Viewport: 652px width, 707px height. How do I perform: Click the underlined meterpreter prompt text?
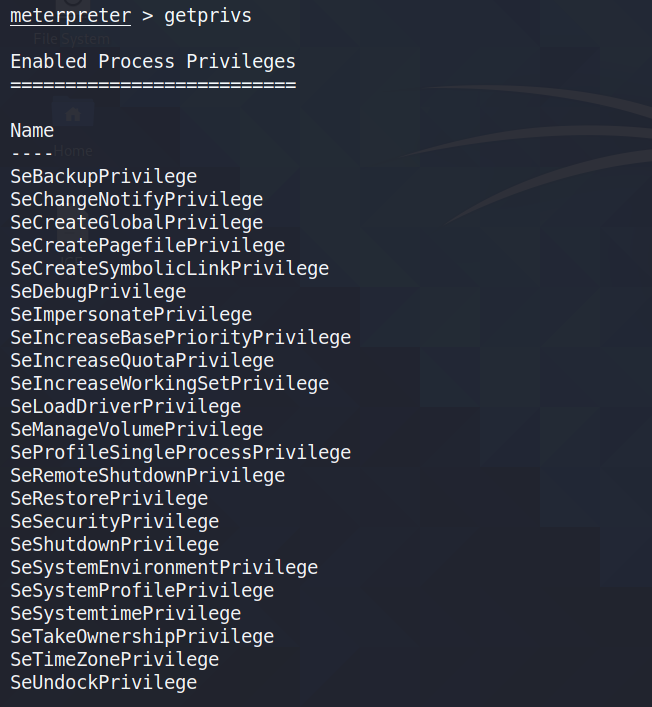71,16
